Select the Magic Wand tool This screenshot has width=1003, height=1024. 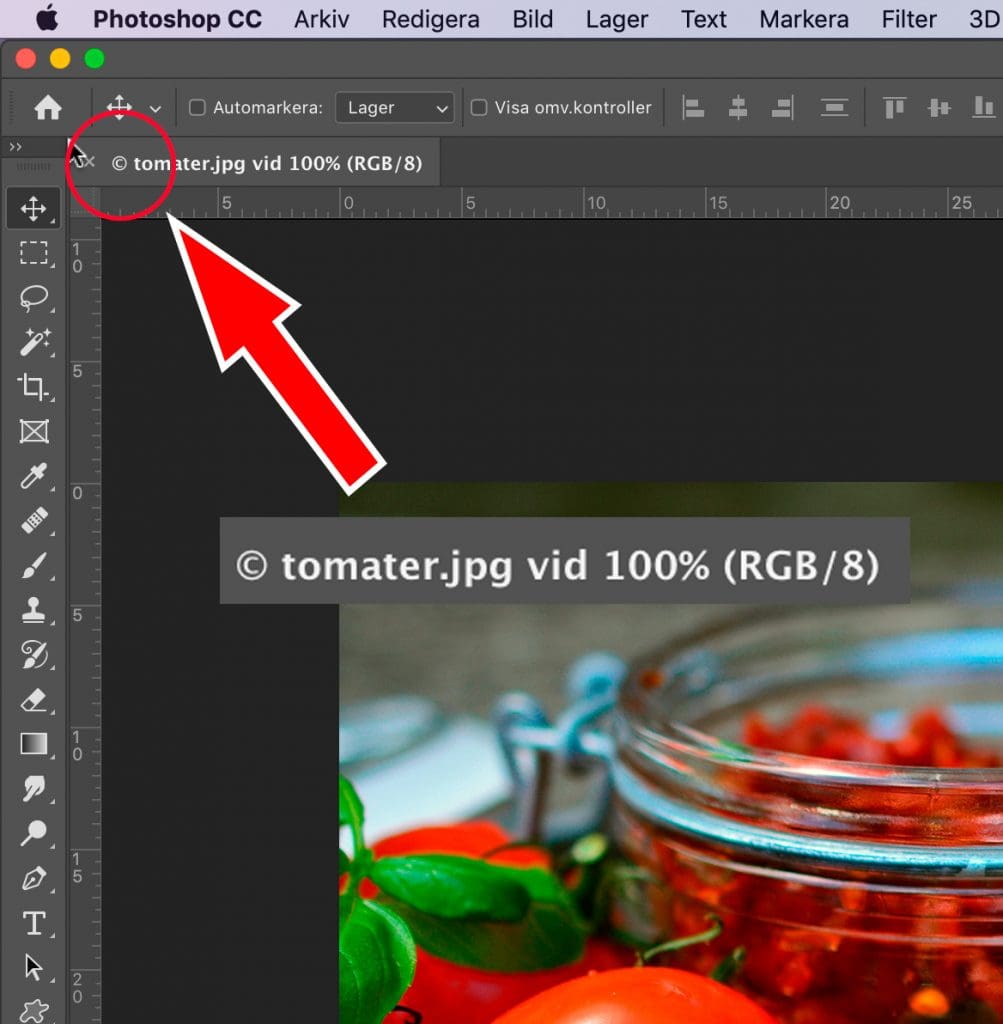[33, 342]
